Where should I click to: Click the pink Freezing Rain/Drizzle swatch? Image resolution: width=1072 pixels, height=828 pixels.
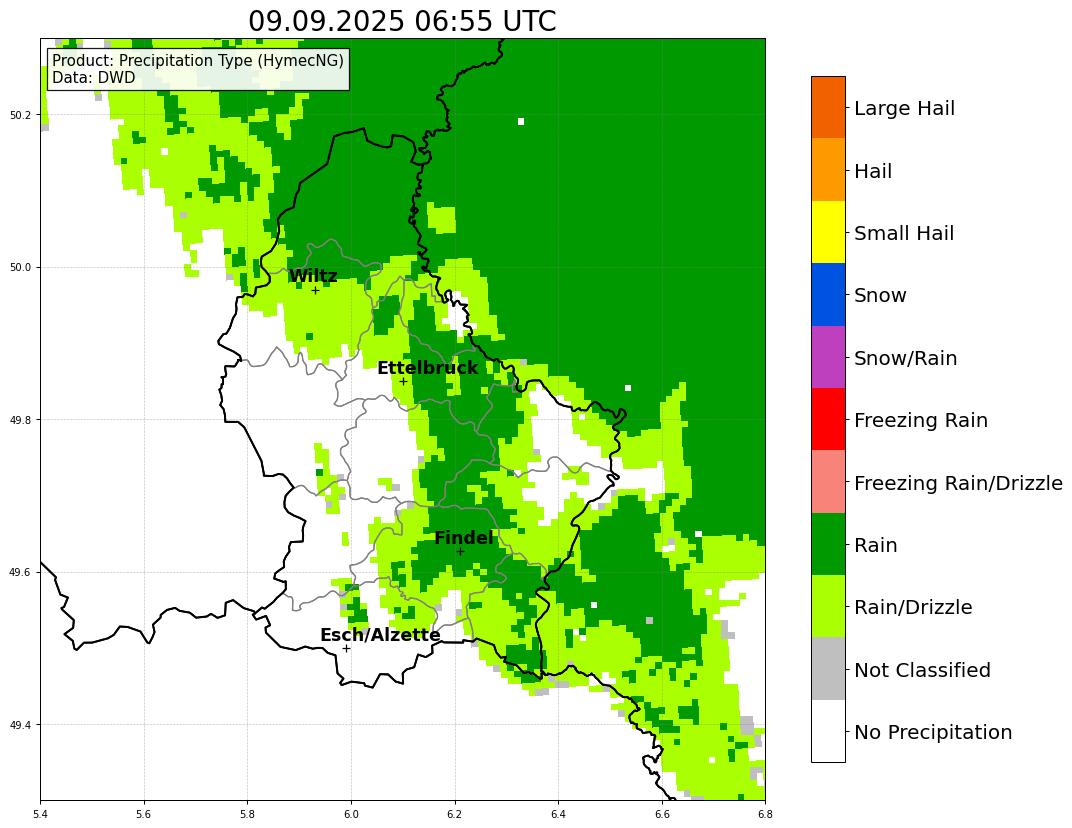pos(828,481)
